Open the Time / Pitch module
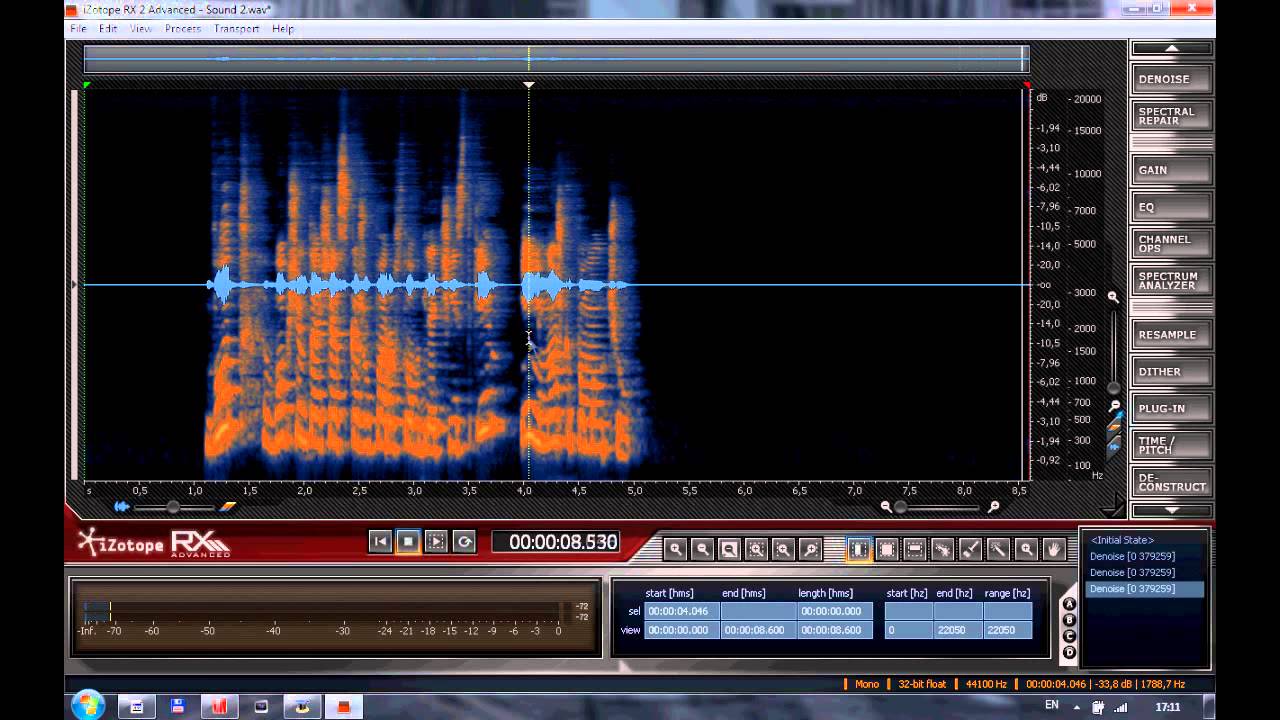The width and height of the screenshot is (1280, 720). (1171, 446)
